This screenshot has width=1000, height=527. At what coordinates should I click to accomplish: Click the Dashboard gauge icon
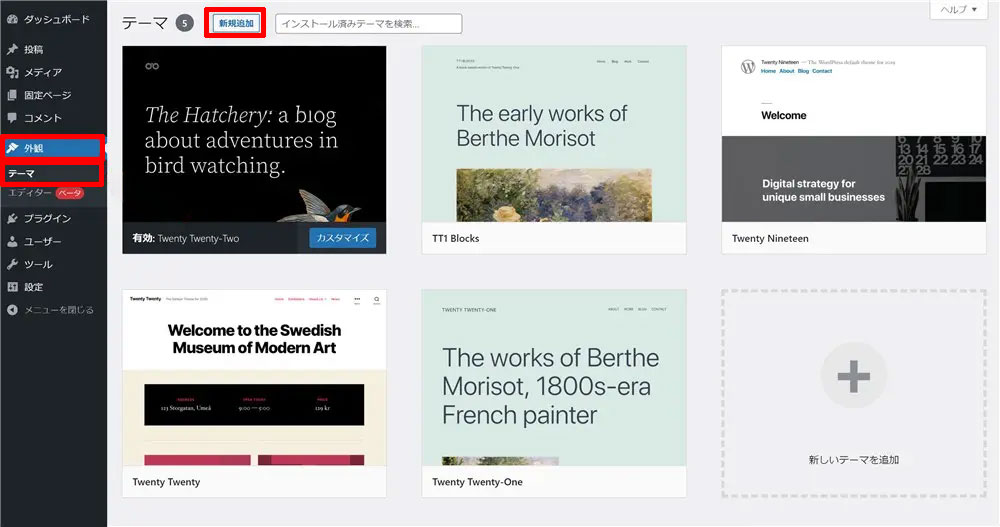coord(12,20)
